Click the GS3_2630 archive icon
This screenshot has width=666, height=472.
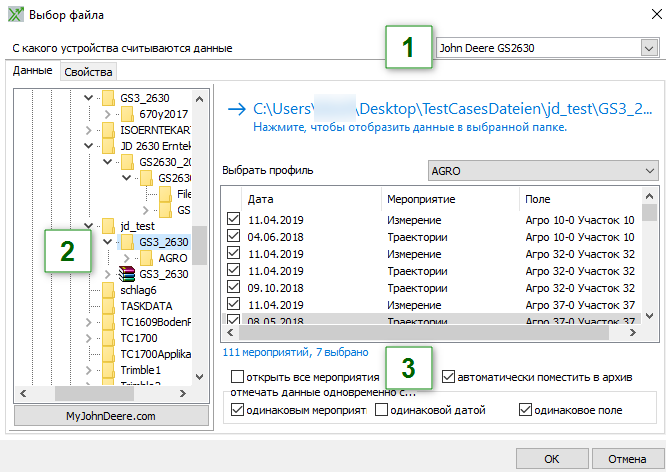click(x=127, y=274)
